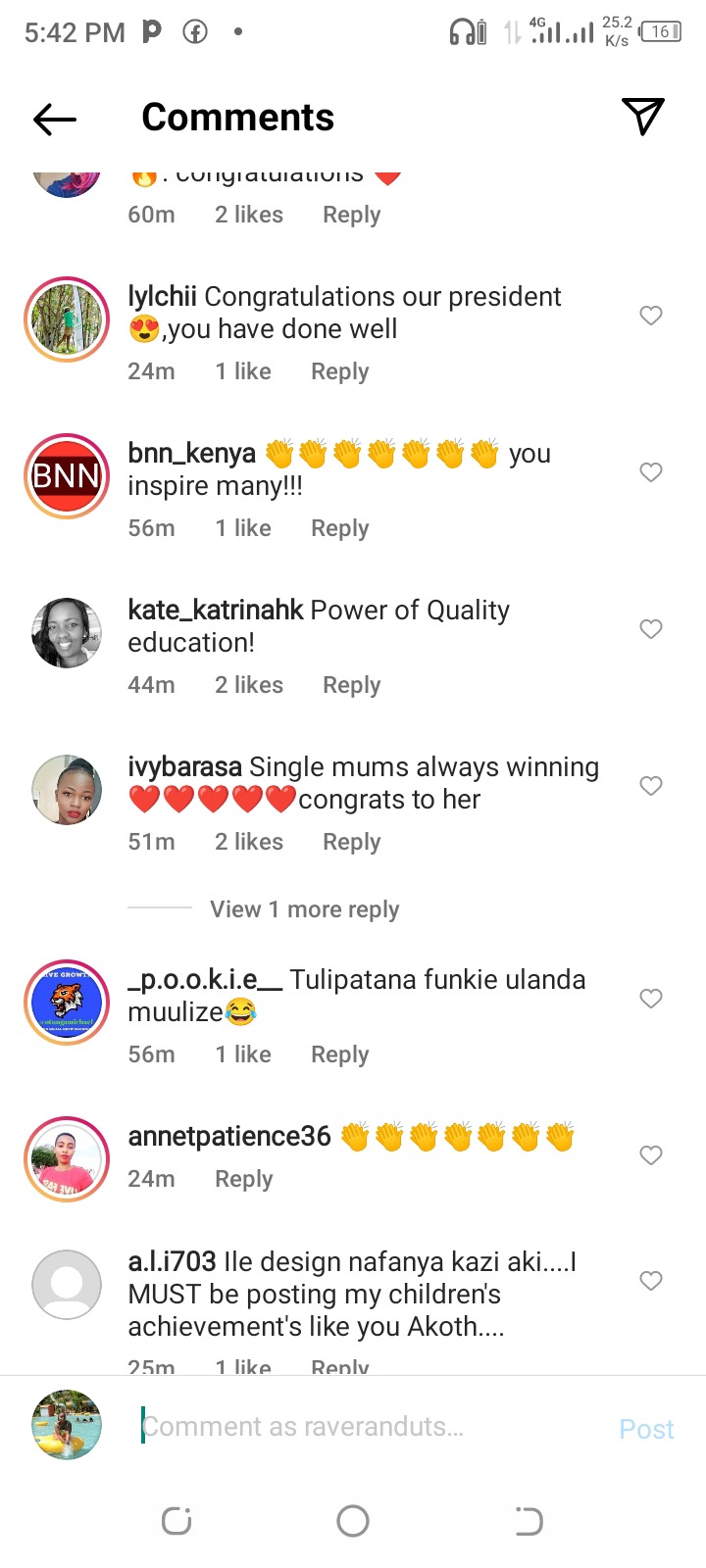Tap Android recent apps navigation icon
This screenshot has width=706, height=1568.
click(x=176, y=1521)
